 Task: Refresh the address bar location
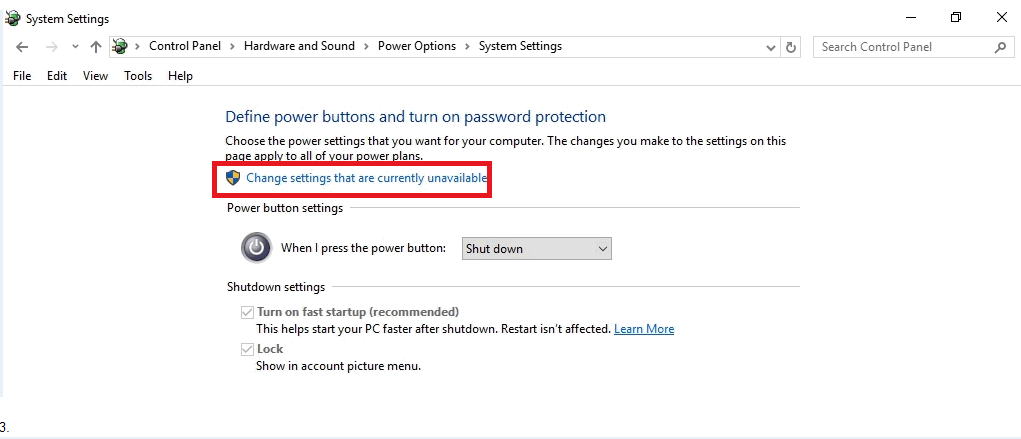pyautogui.click(x=790, y=47)
